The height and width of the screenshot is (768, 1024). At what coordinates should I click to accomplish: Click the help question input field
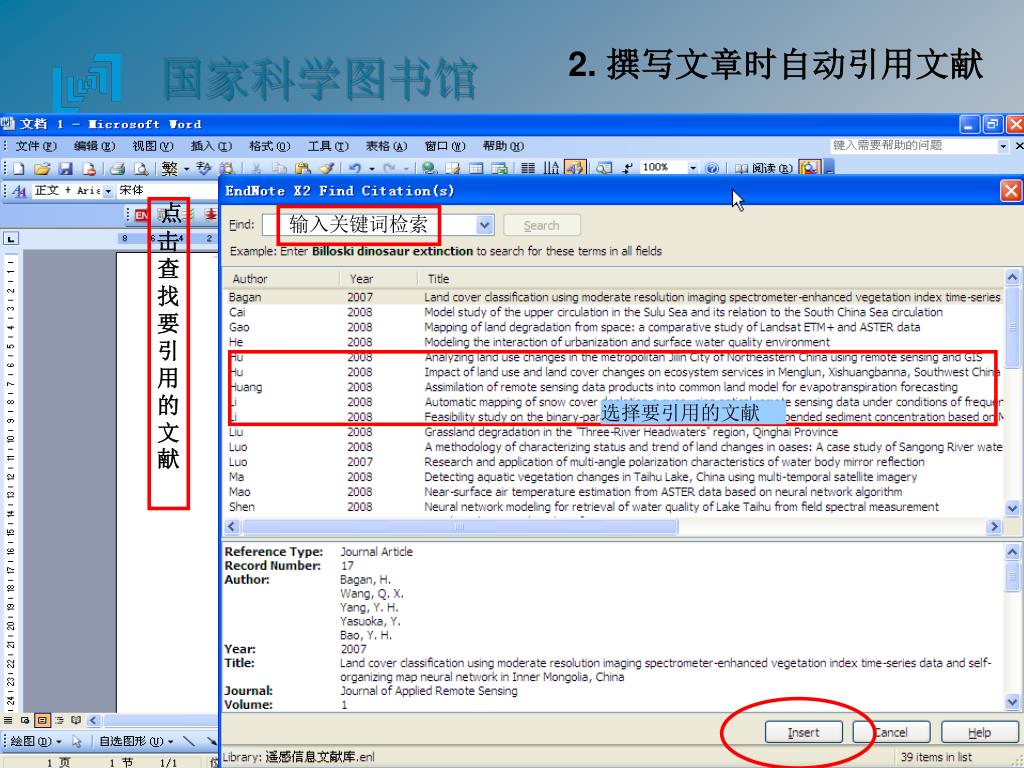tap(914, 146)
